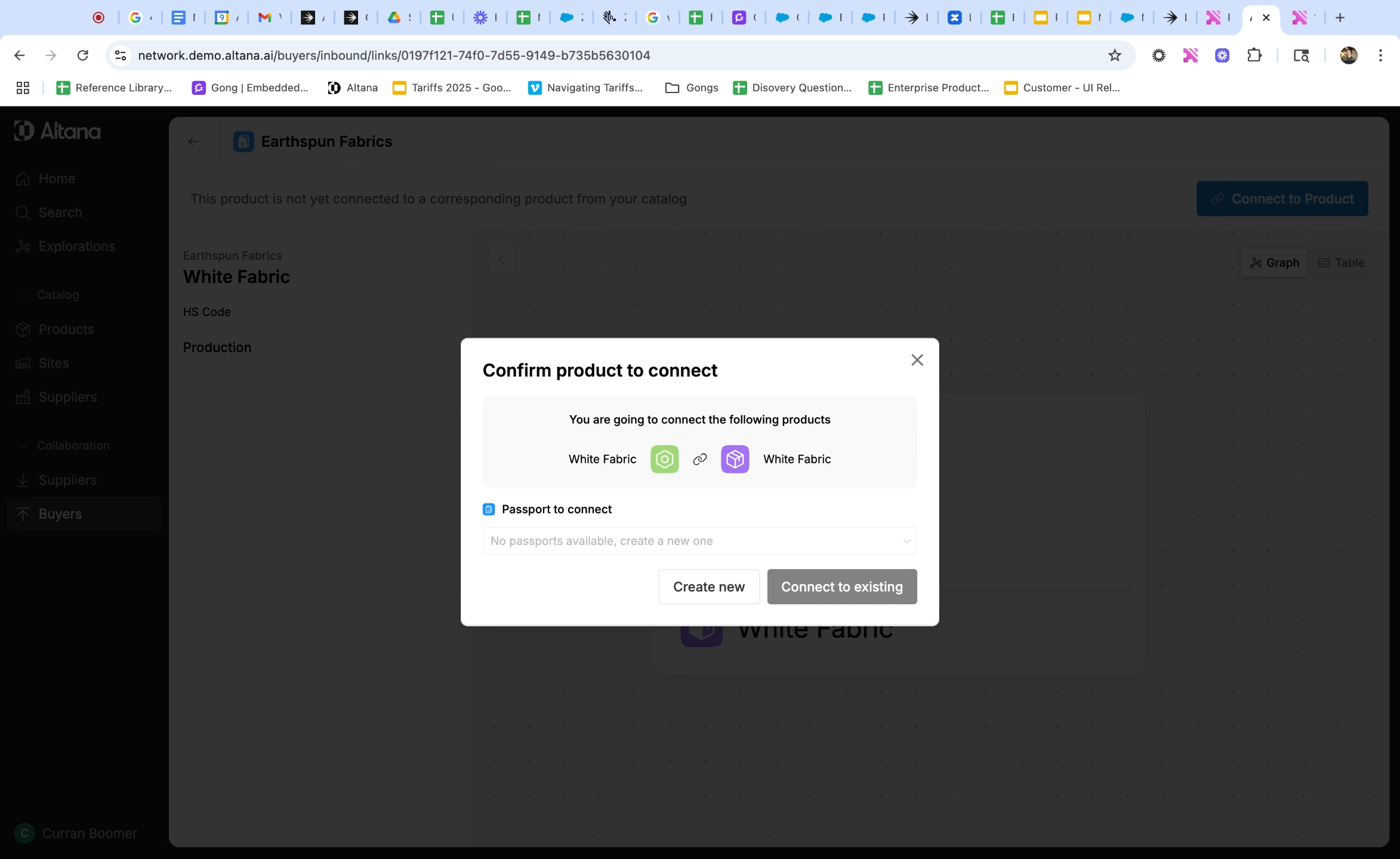
Task: Open the Tariffs 2025 bookmark
Action: [x=452, y=88]
